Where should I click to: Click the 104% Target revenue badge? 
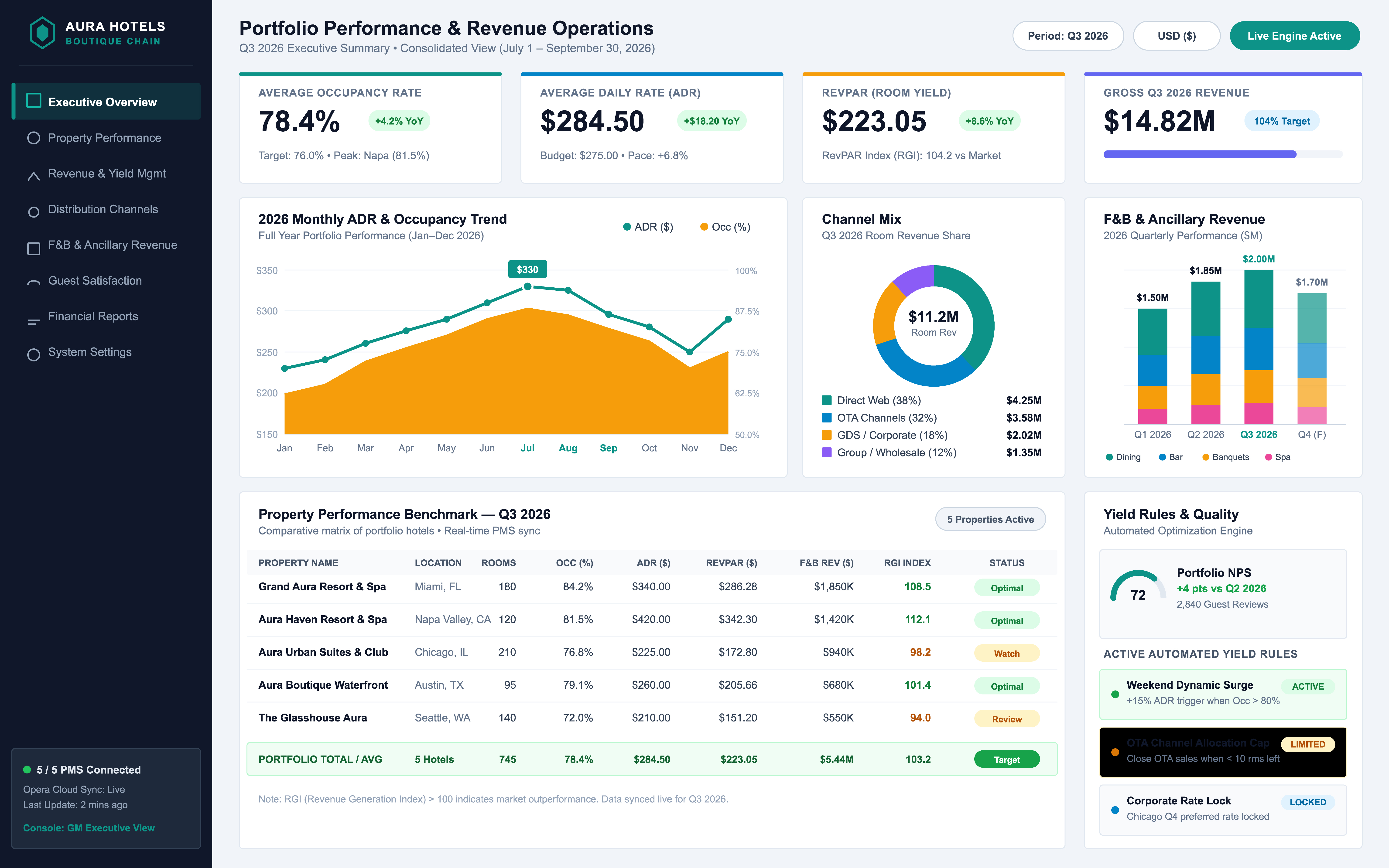1282,121
